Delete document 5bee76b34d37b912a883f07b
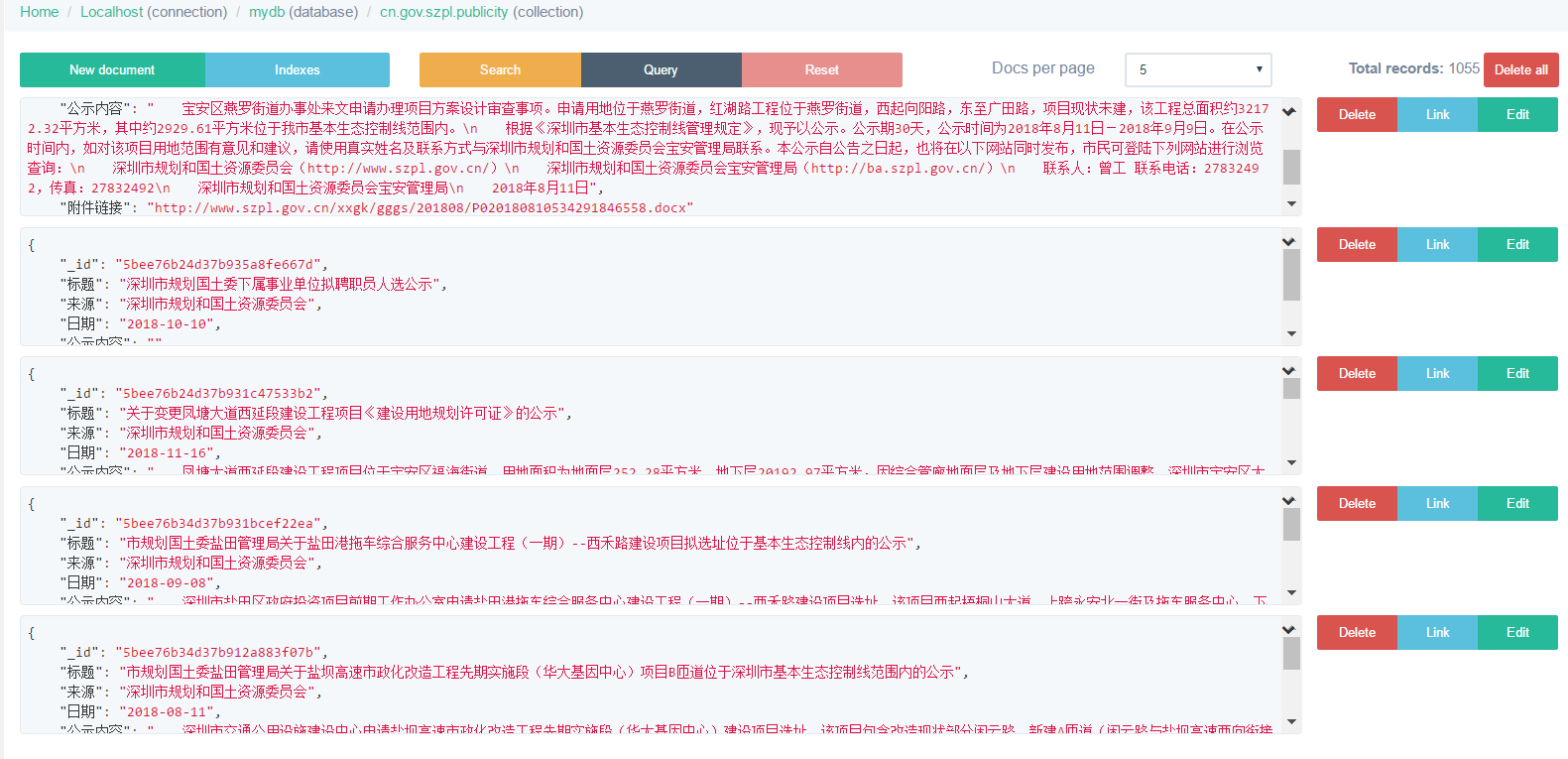 (1357, 632)
